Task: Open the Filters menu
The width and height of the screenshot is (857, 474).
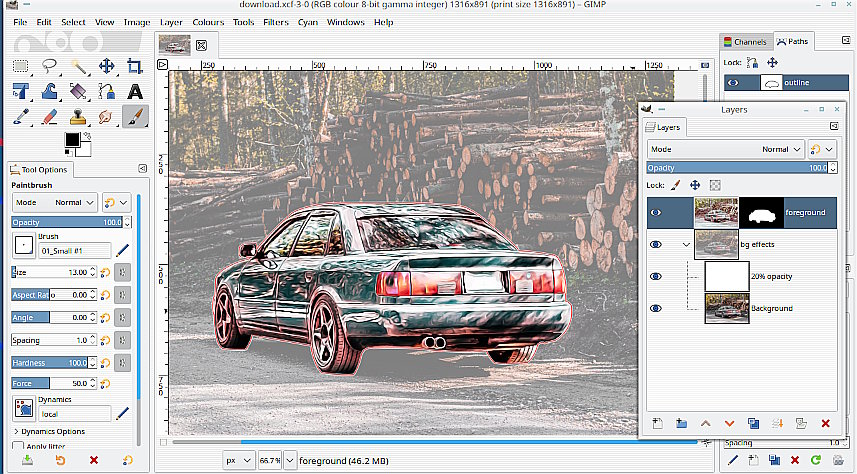Action: point(275,22)
